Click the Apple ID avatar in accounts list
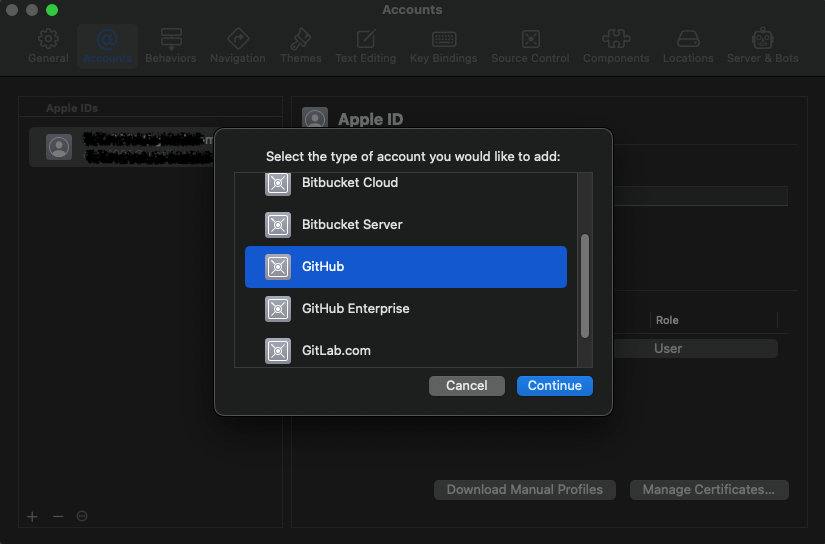The width and height of the screenshot is (825, 544). pos(59,147)
